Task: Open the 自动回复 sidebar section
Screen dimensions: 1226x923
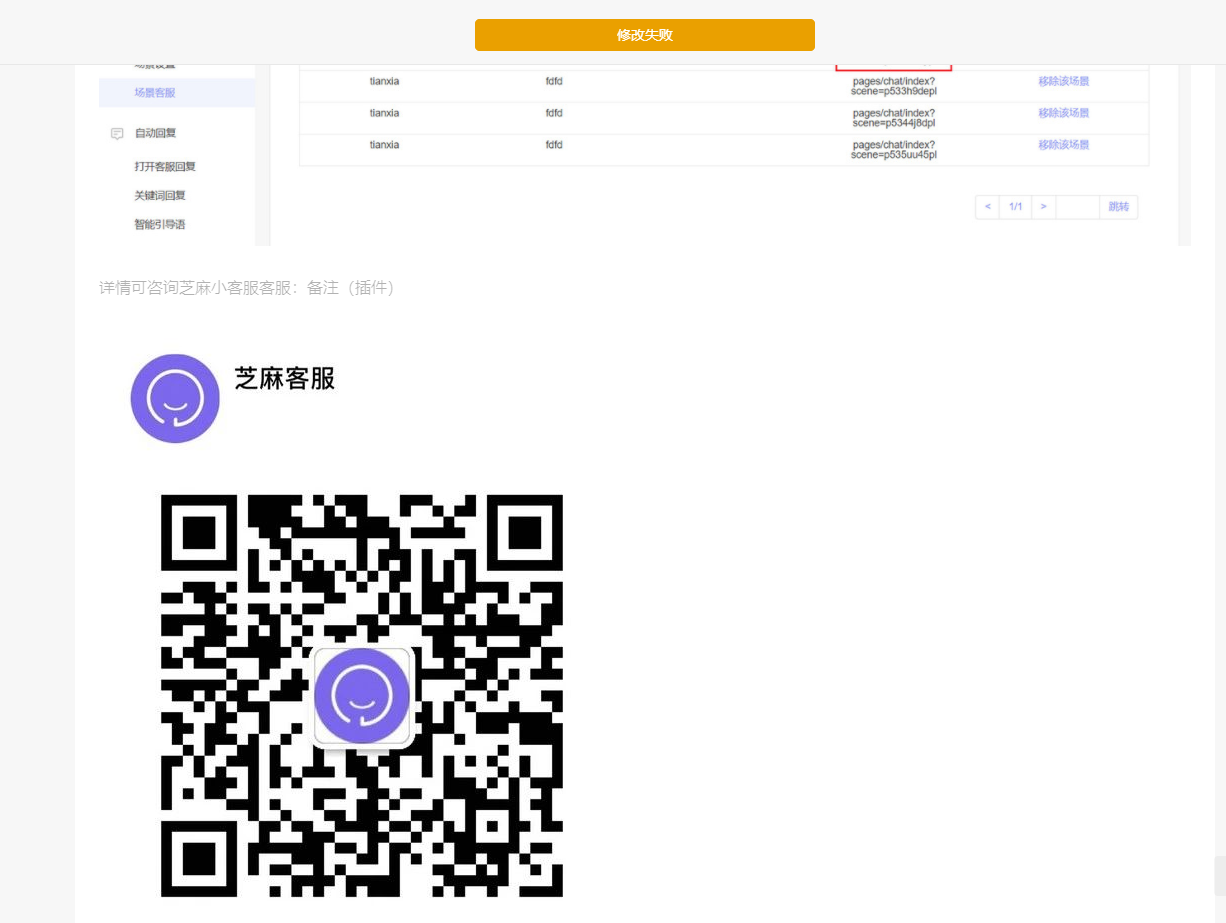Action: click(x=155, y=133)
